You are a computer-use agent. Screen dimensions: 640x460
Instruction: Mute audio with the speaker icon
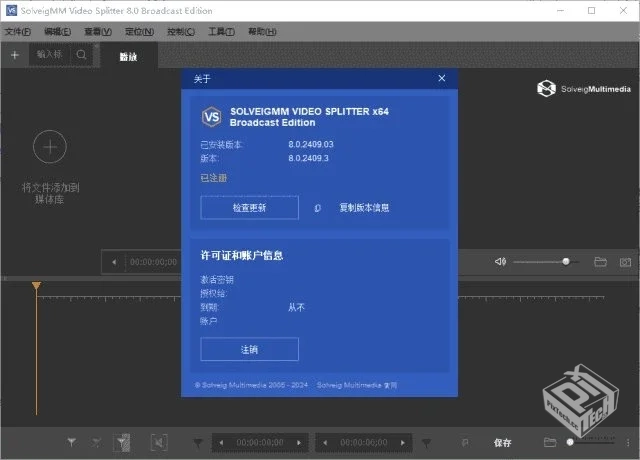[500, 262]
